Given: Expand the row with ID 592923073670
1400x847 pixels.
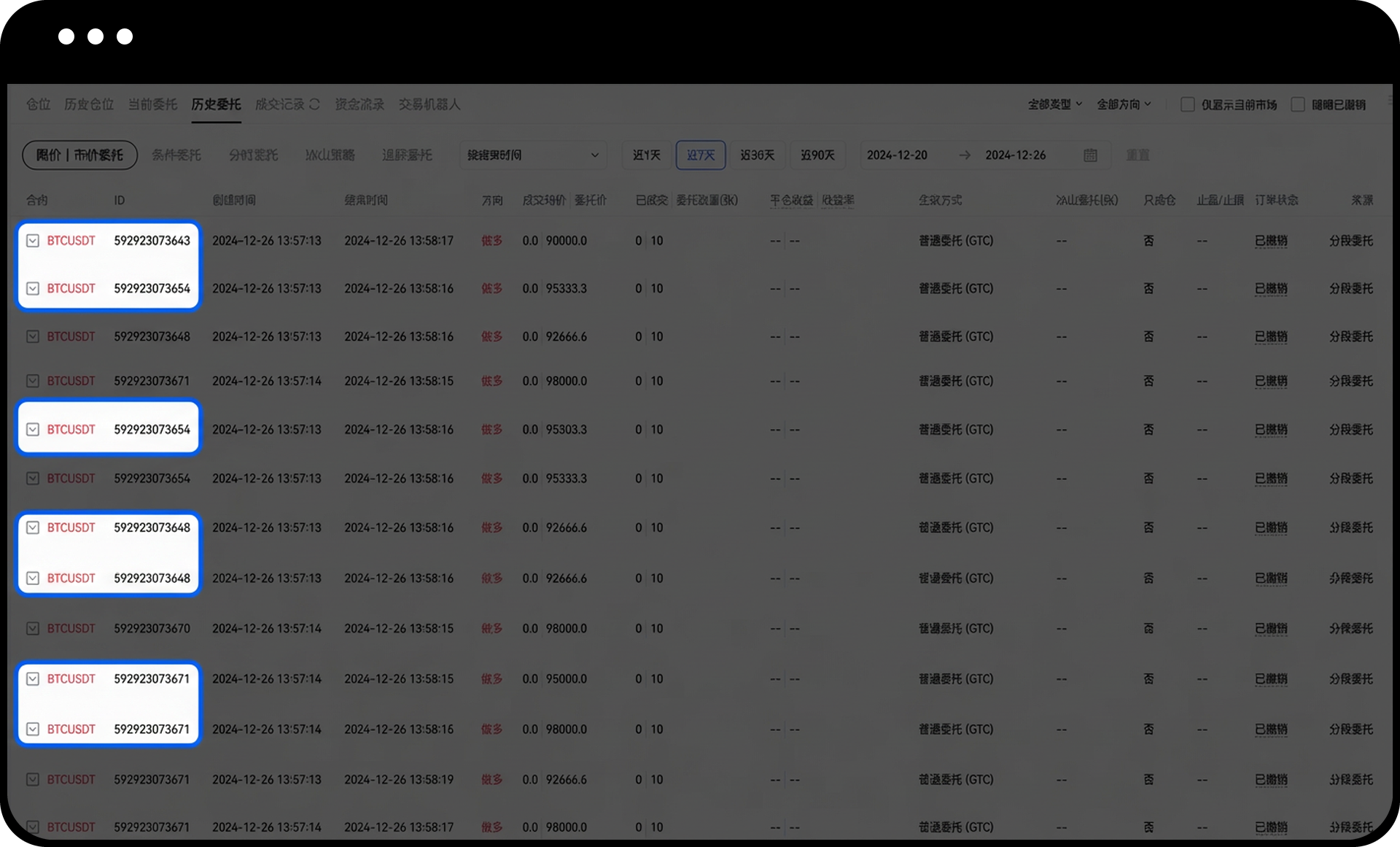Looking at the screenshot, I should (33, 628).
